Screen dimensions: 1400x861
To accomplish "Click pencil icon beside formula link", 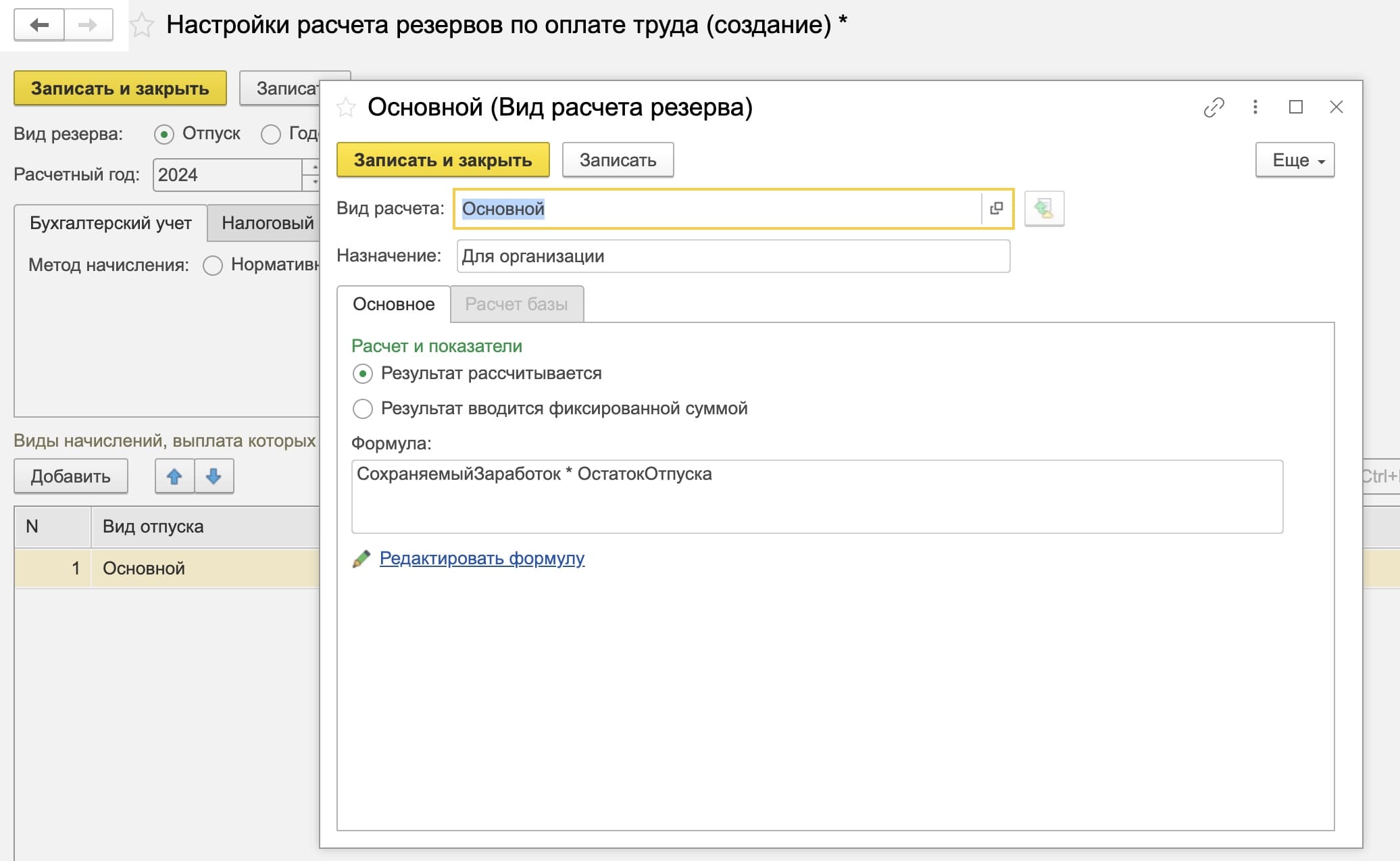I will [x=361, y=558].
